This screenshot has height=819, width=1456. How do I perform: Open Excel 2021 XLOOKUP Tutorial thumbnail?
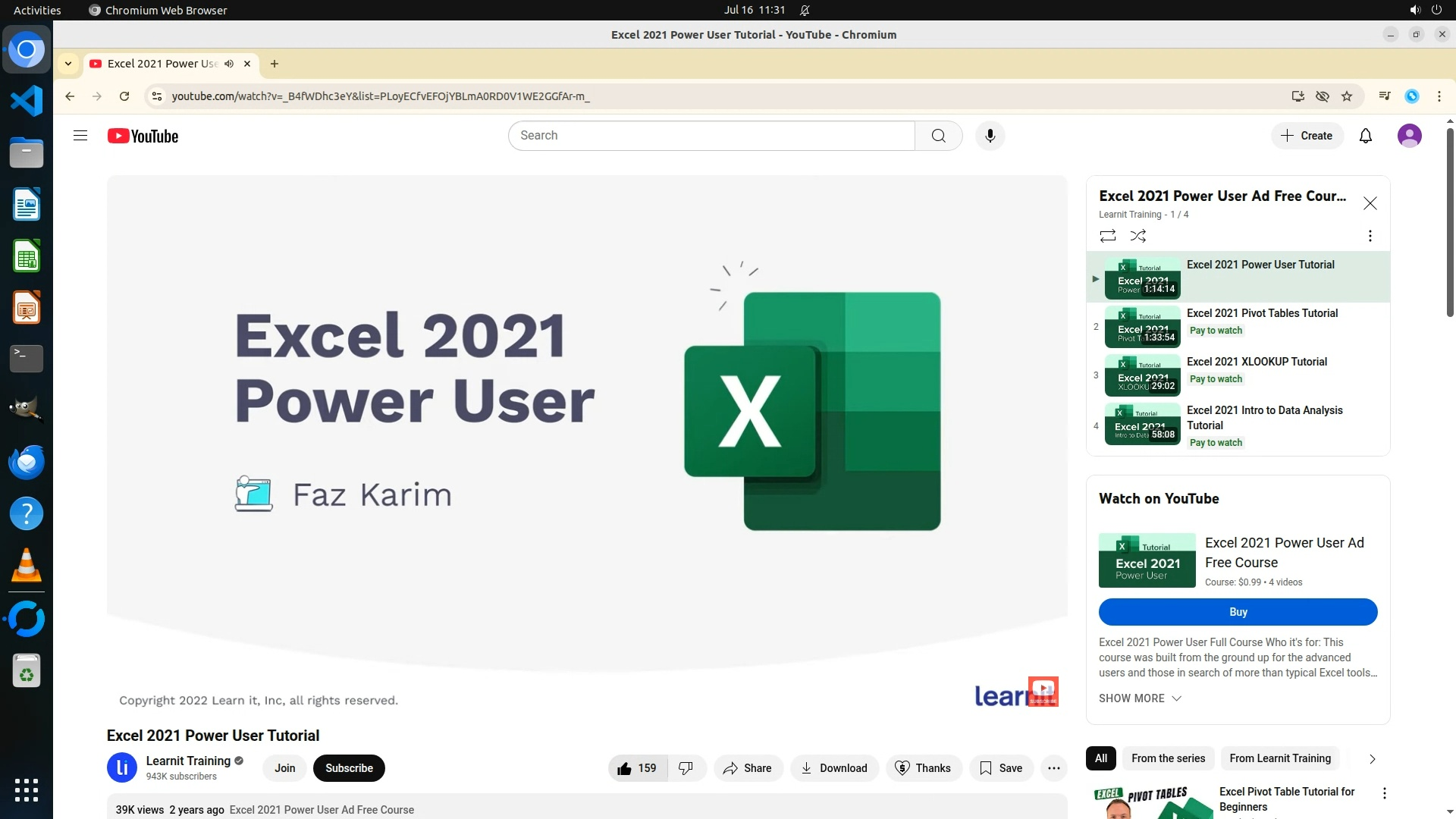coord(1142,376)
